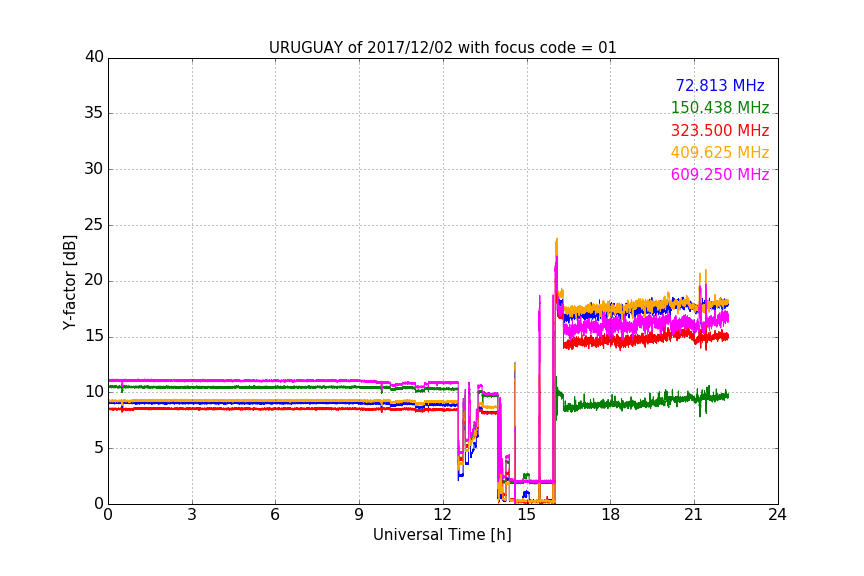Click the x-axis tick value 12
864x576 pixels.
(443, 515)
